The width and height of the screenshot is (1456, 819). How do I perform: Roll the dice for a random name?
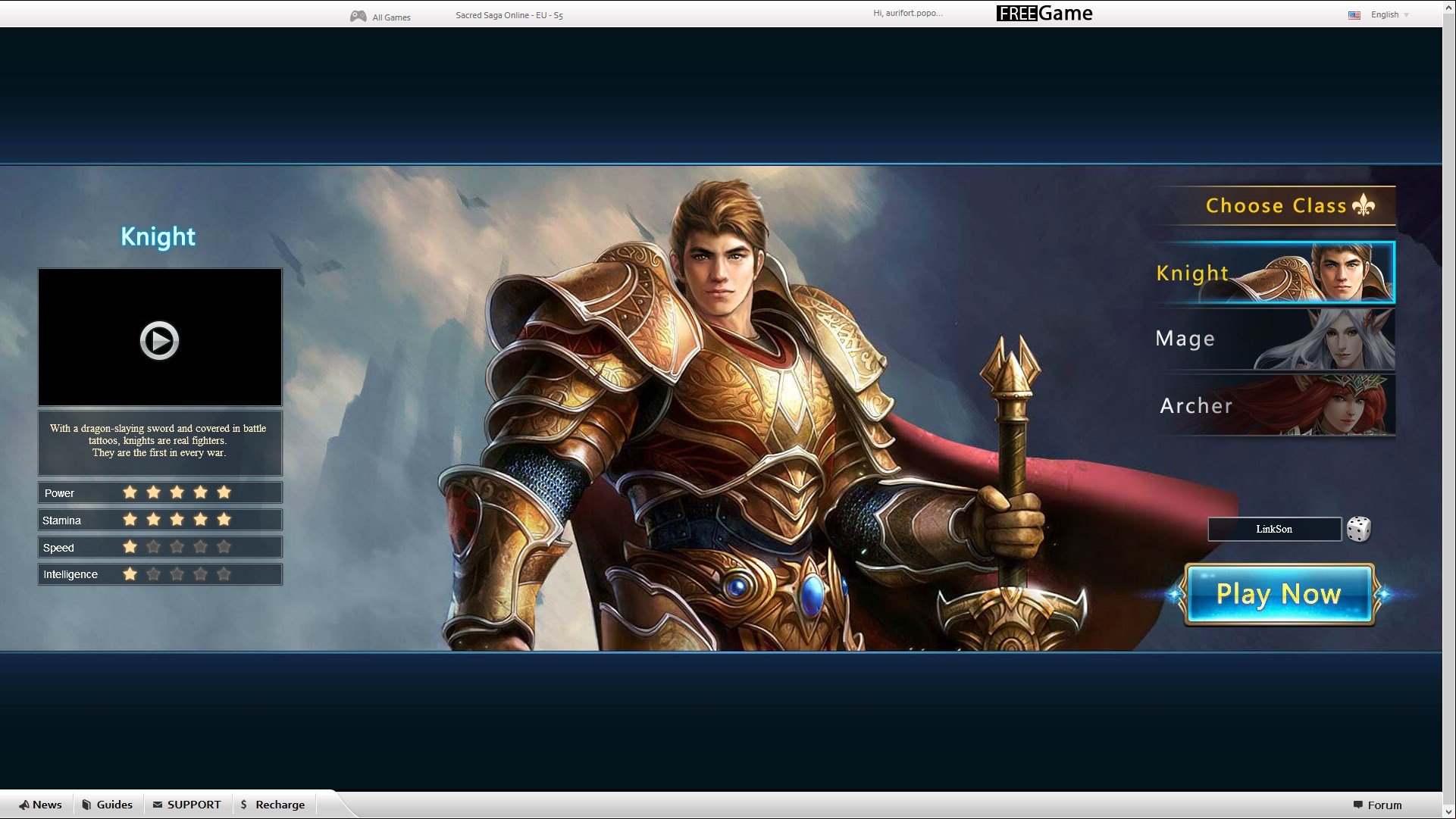(x=1358, y=529)
